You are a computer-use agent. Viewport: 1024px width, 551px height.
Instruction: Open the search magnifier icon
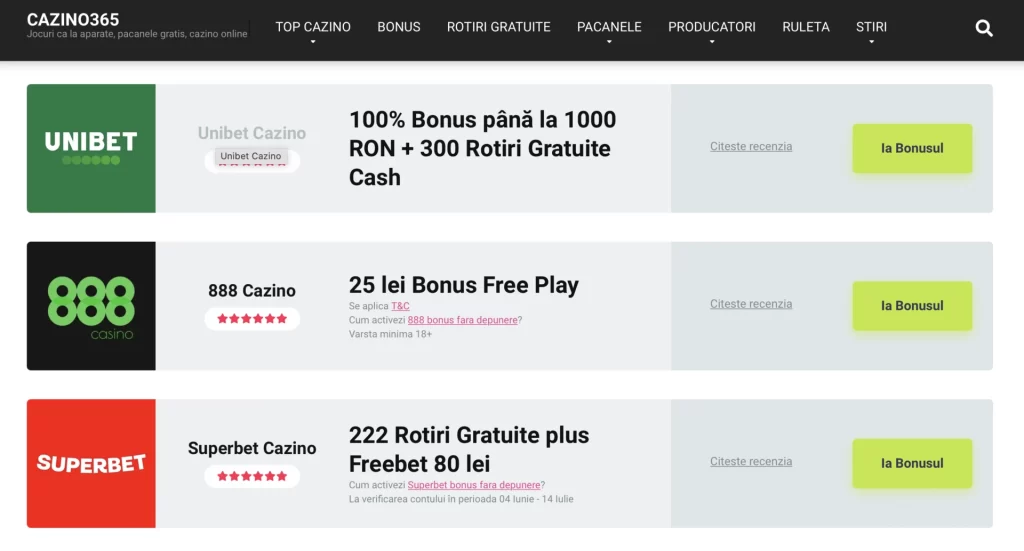[984, 28]
